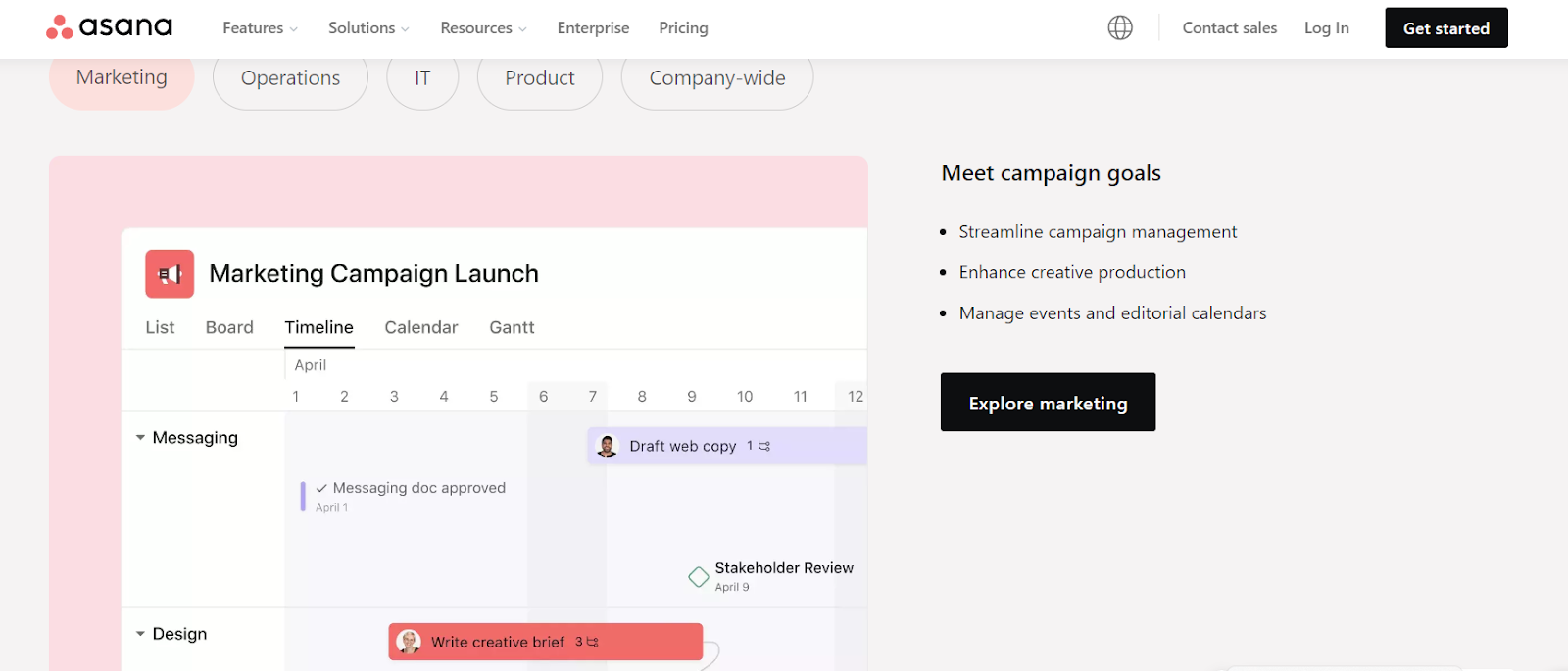Switch to the List view tab
Screen dimensions: 1568x671
point(160,327)
